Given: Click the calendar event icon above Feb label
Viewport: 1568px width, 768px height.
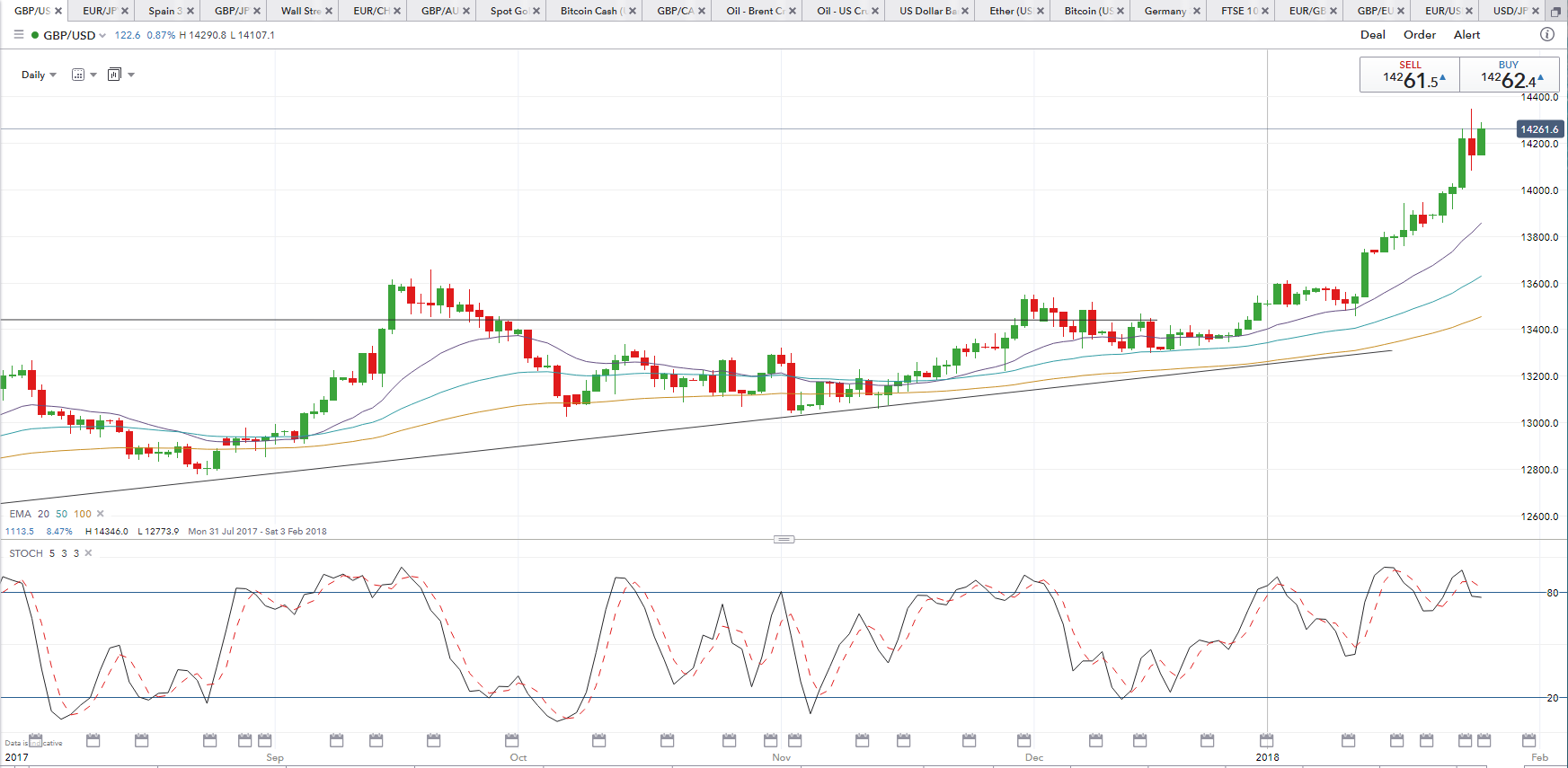Looking at the screenshot, I should 1528,740.
